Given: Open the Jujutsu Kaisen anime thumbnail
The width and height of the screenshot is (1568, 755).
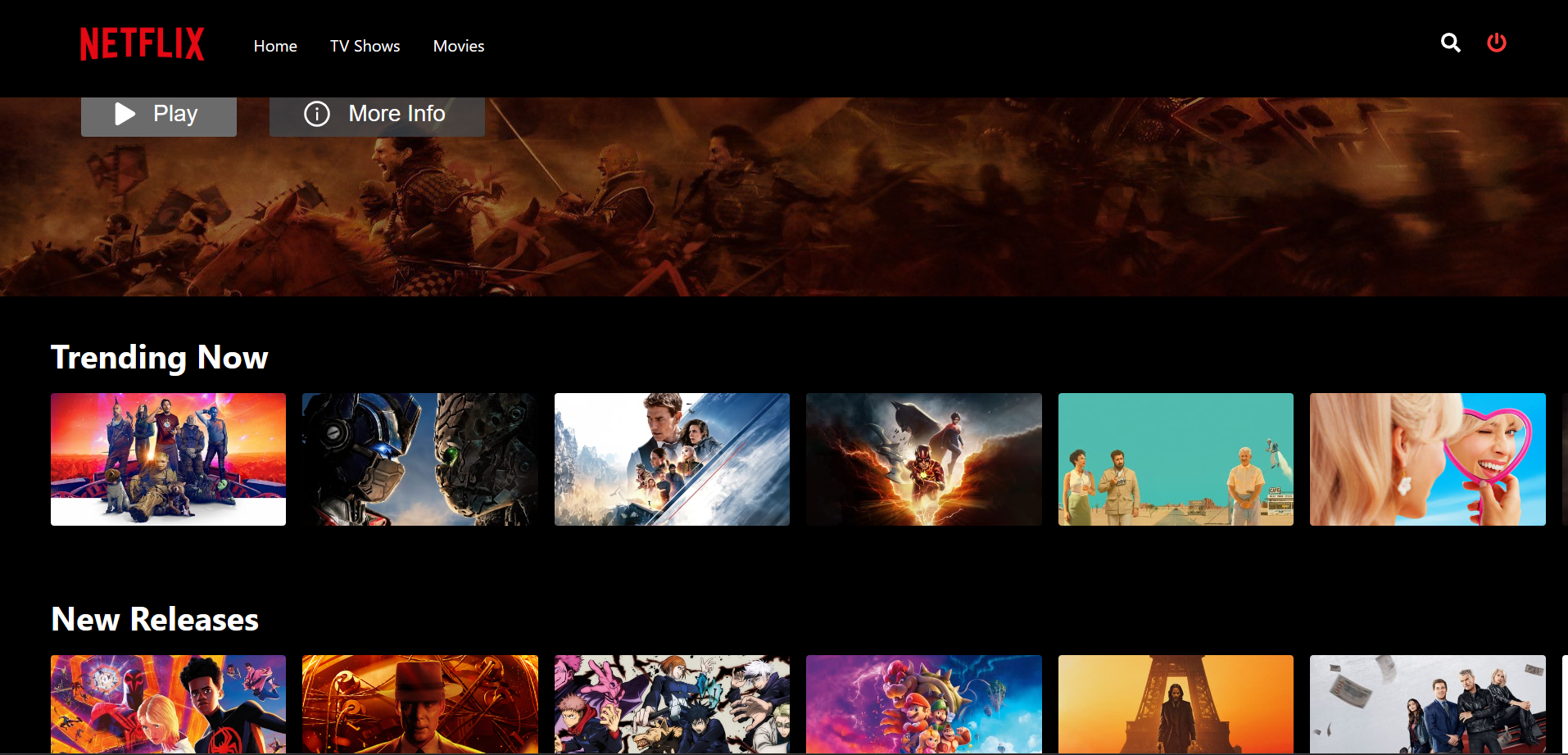Looking at the screenshot, I should coord(672,704).
